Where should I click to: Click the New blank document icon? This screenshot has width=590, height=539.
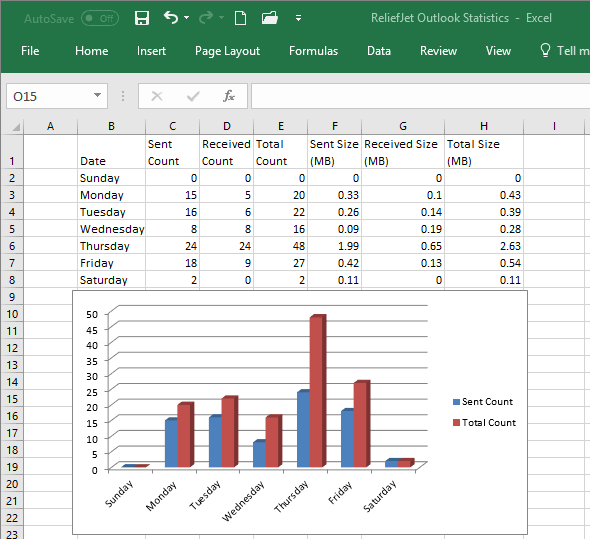click(x=240, y=18)
